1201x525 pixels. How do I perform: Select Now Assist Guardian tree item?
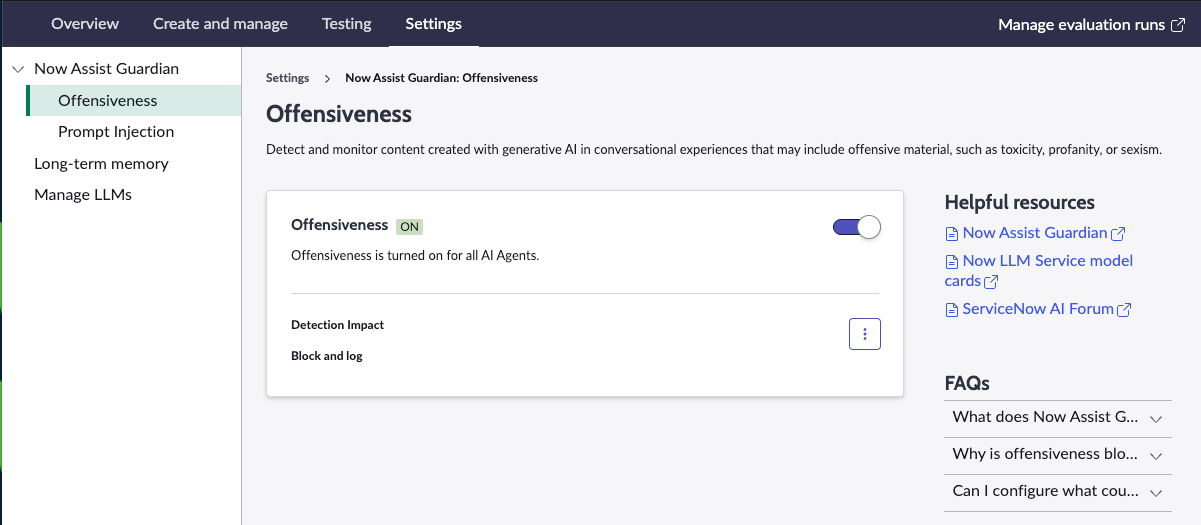[106, 69]
